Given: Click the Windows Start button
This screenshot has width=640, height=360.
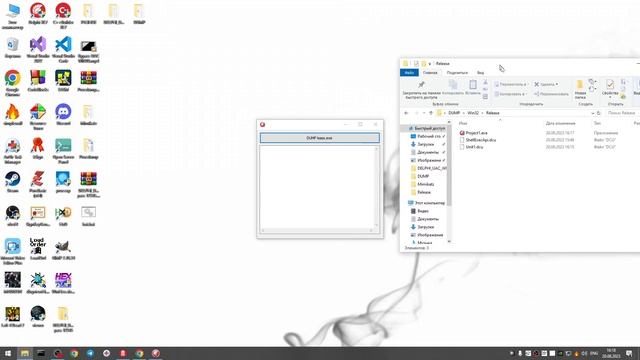Looking at the screenshot, I should click(x=8, y=353).
